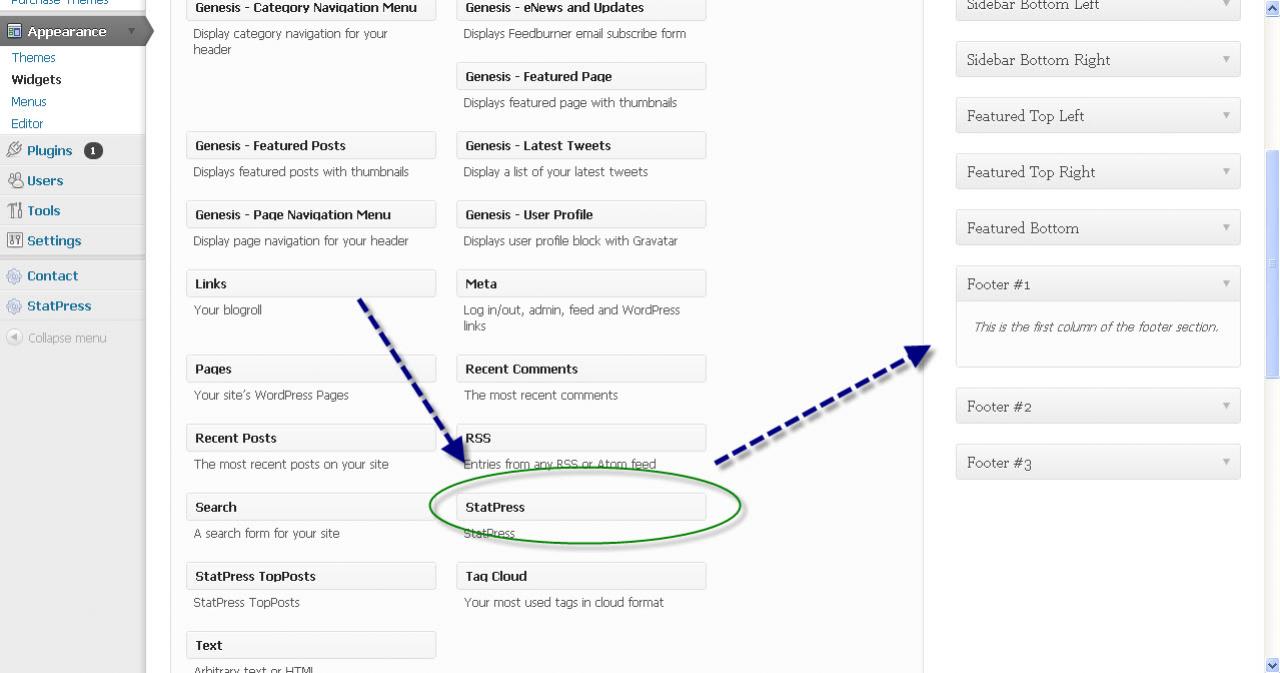
Task: Select the Search widget
Action: (x=311, y=506)
